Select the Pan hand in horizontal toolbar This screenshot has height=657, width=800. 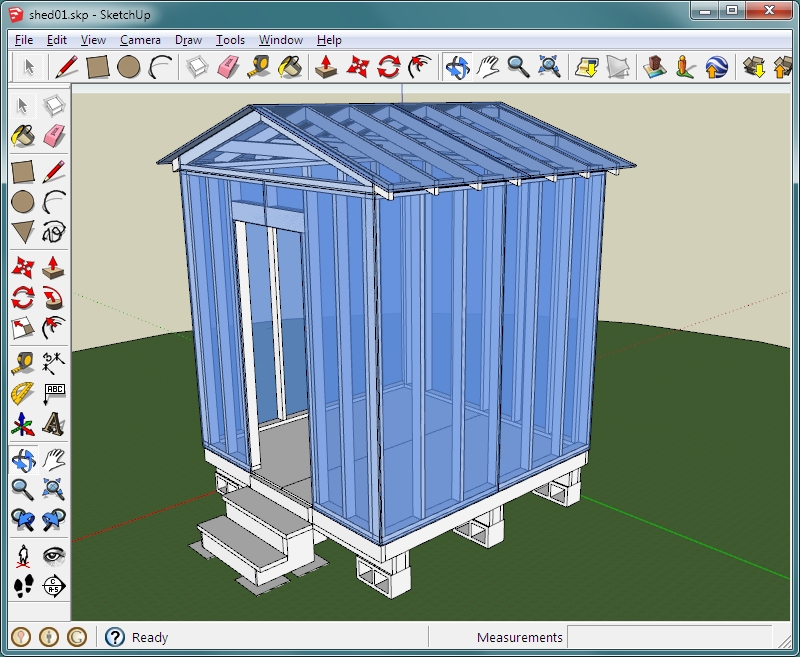pyautogui.click(x=488, y=67)
